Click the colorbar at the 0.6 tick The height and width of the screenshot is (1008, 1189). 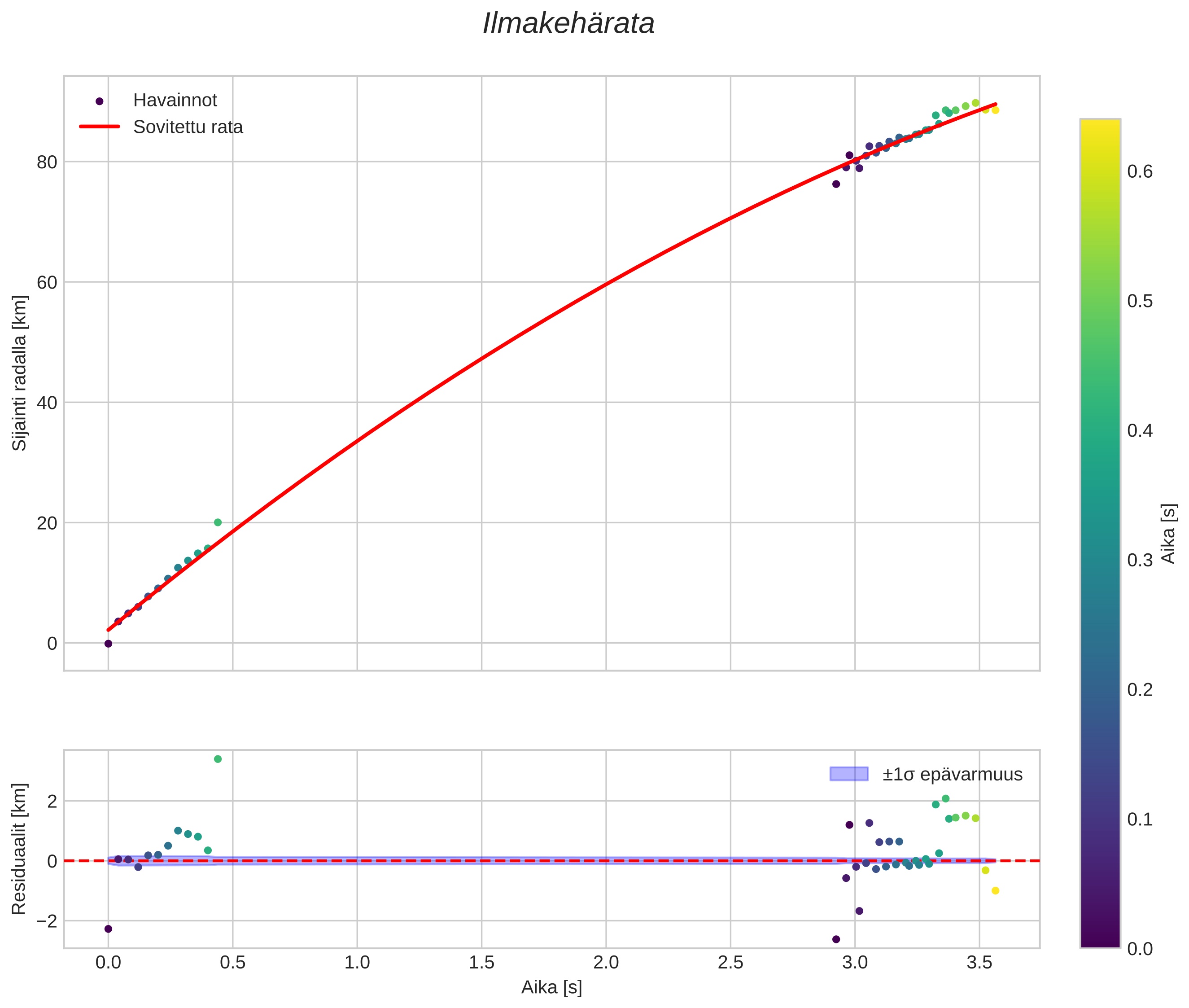click(1100, 171)
